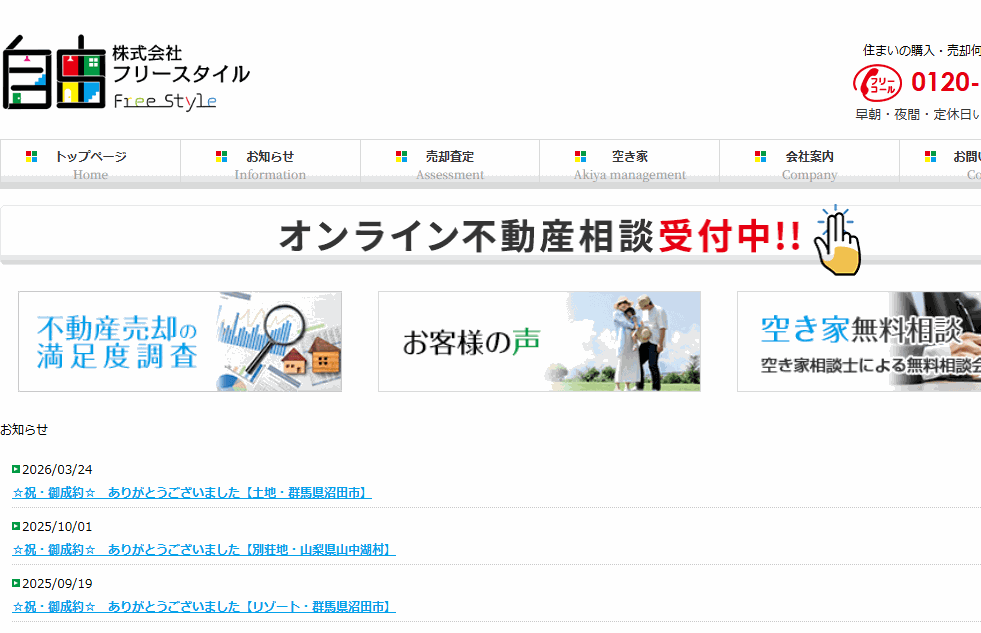This screenshot has width=981, height=633.
Task: Open the 土地・群馬県沼田市 news link
Action: coord(192,493)
